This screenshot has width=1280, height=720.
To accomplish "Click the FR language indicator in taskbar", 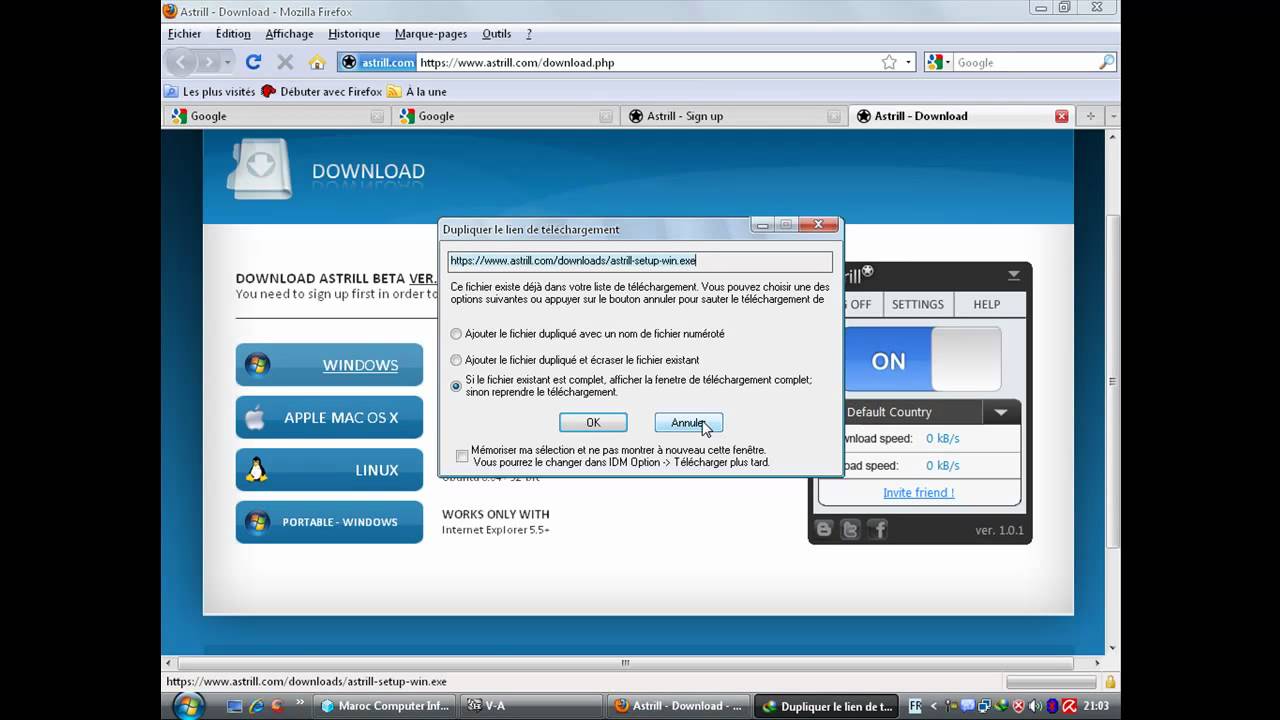I will point(915,706).
